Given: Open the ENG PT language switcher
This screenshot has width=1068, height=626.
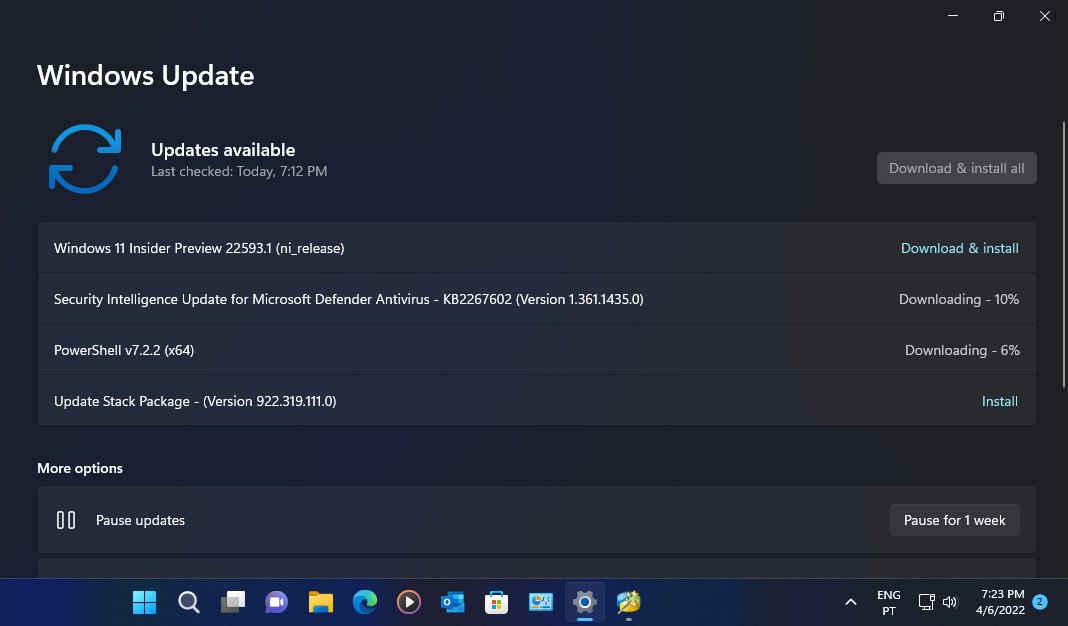Looking at the screenshot, I should [888, 603].
